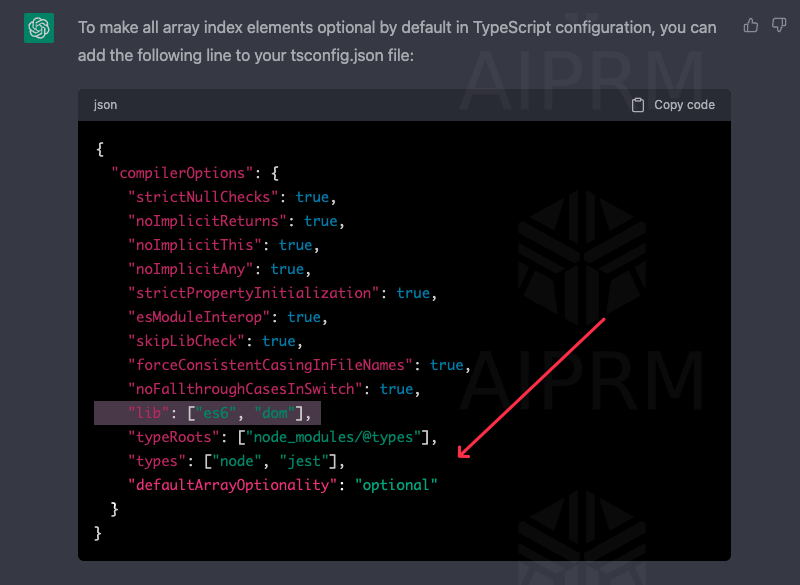Click the "noImplicitReturns" key
The image size is (800, 585).
point(207,221)
